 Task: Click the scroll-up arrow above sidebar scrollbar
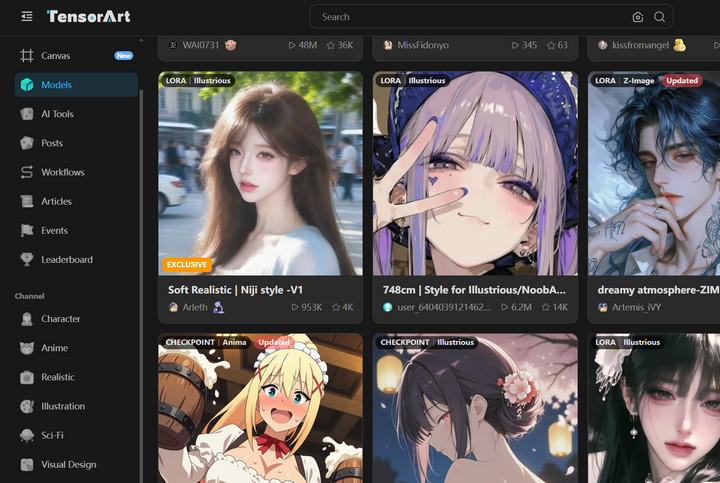(x=141, y=40)
